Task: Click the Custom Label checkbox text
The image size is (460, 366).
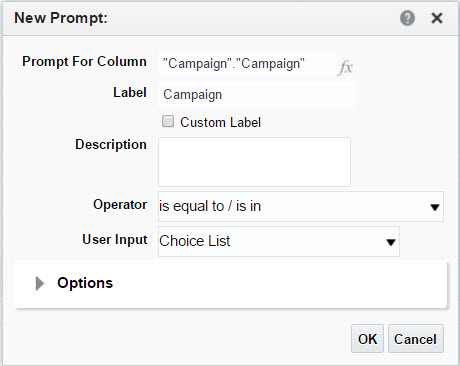Action: [x=220, y=122]
